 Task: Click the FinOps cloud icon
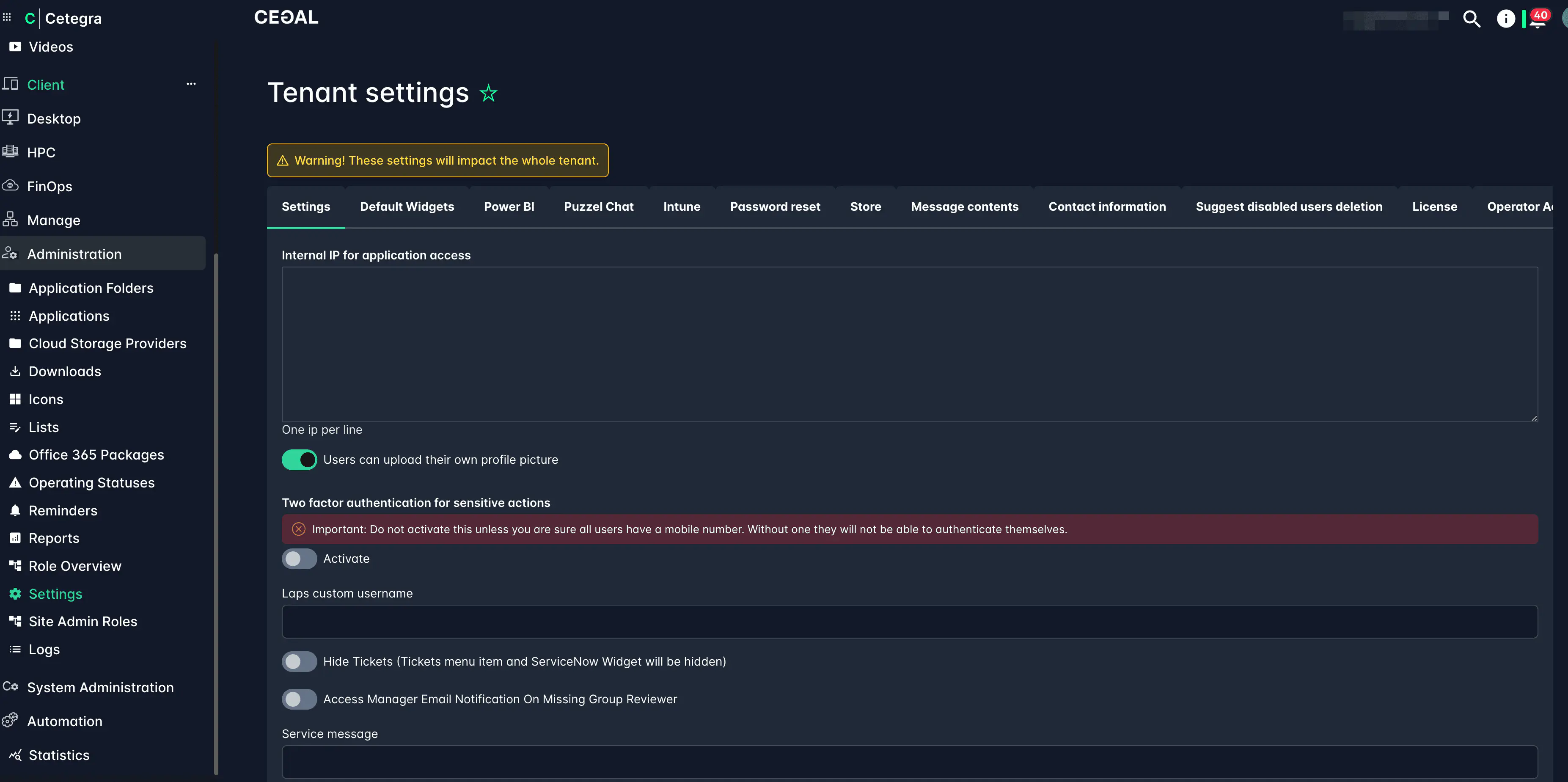point(10,186)
